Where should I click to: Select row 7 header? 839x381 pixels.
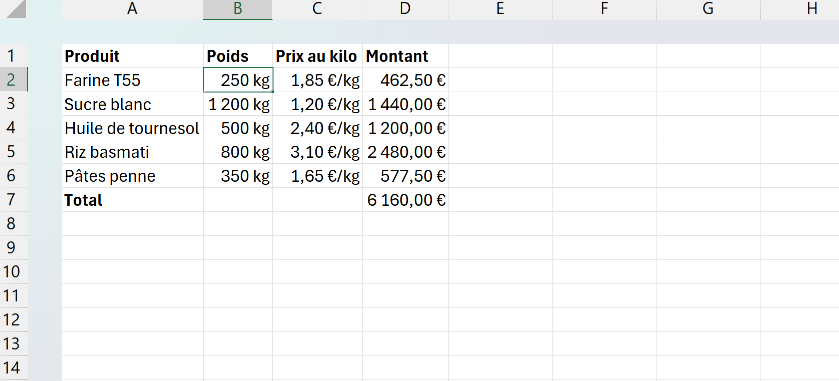(13, 200)
